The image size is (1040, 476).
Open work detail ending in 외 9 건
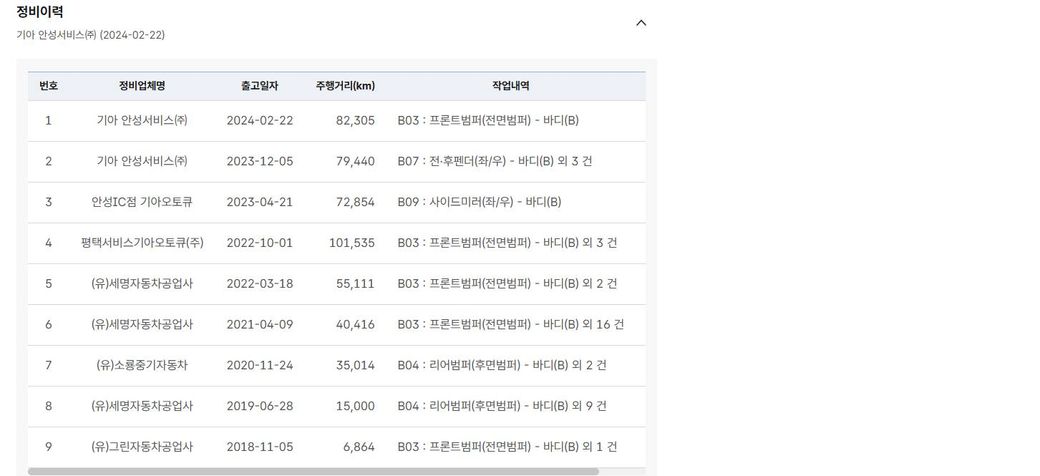[501, 407]
